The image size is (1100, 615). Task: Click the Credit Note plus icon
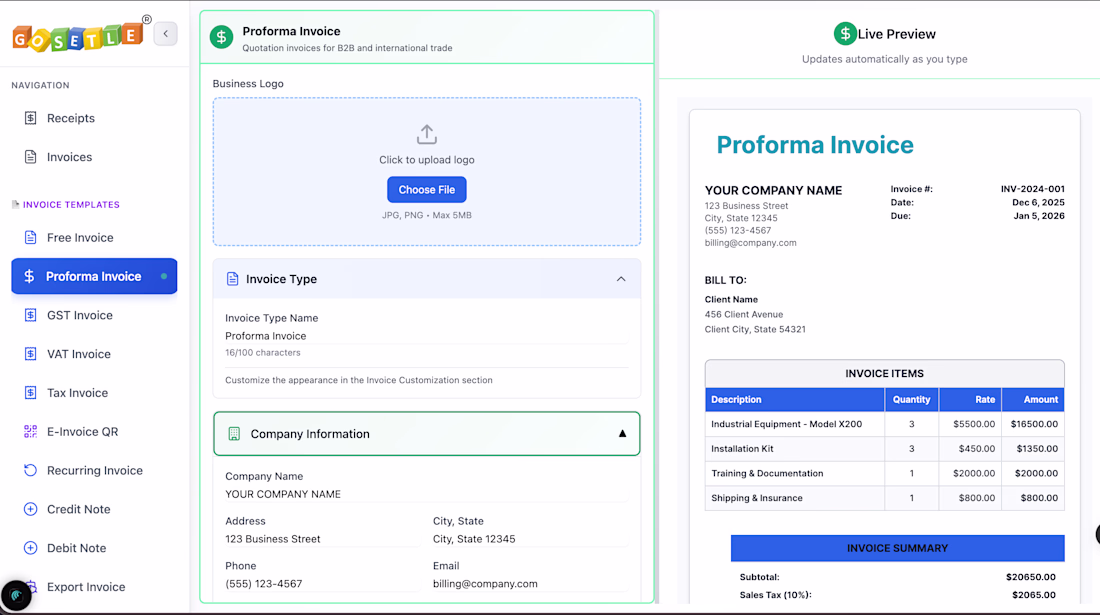tap(30, 510)
